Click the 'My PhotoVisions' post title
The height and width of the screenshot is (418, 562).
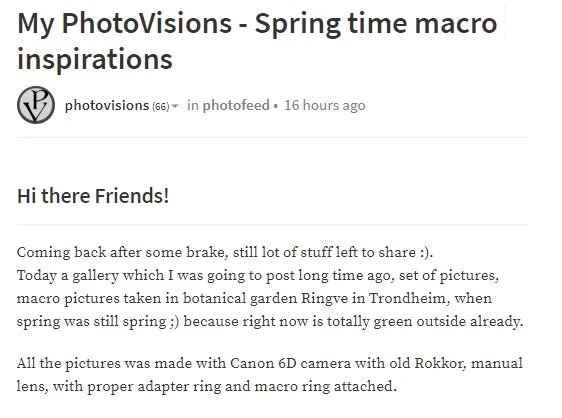(124, 24)
